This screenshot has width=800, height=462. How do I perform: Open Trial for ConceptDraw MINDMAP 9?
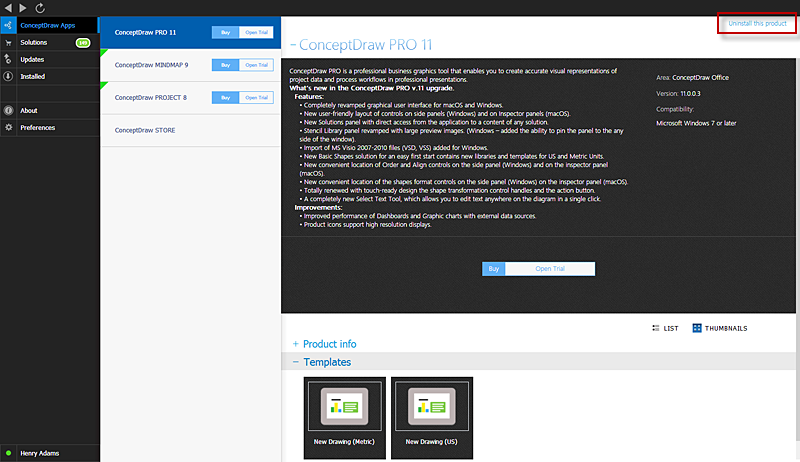(256, 65)
